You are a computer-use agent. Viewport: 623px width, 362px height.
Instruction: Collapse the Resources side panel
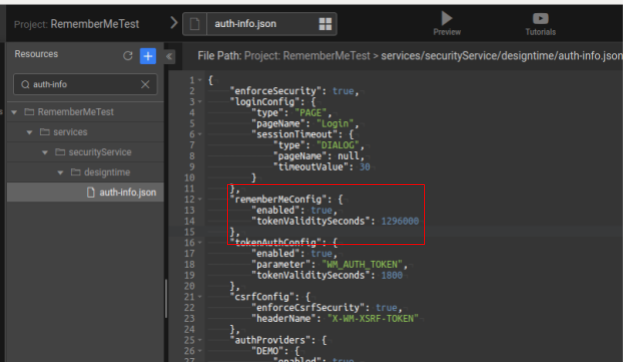click(x=169, y=56)
